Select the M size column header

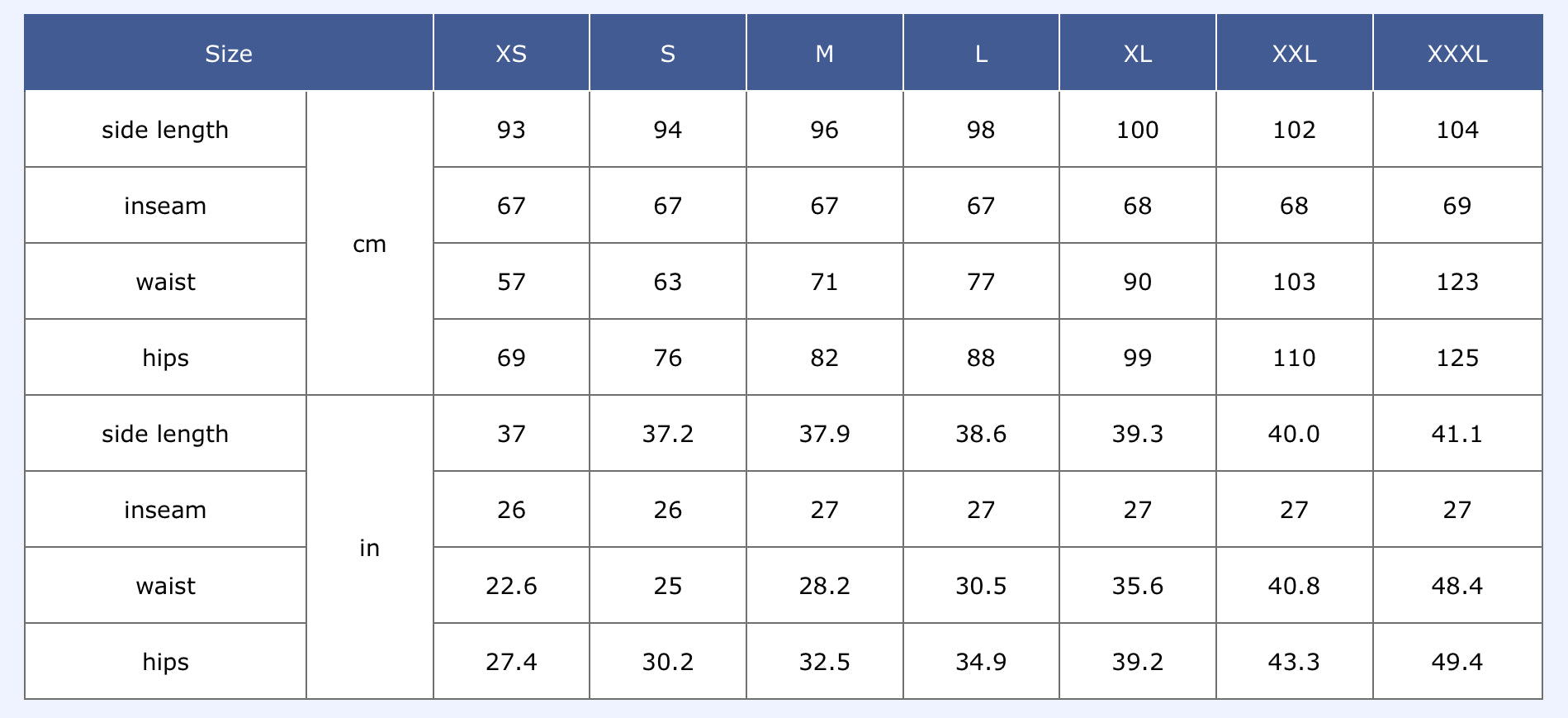pos(824,54)
